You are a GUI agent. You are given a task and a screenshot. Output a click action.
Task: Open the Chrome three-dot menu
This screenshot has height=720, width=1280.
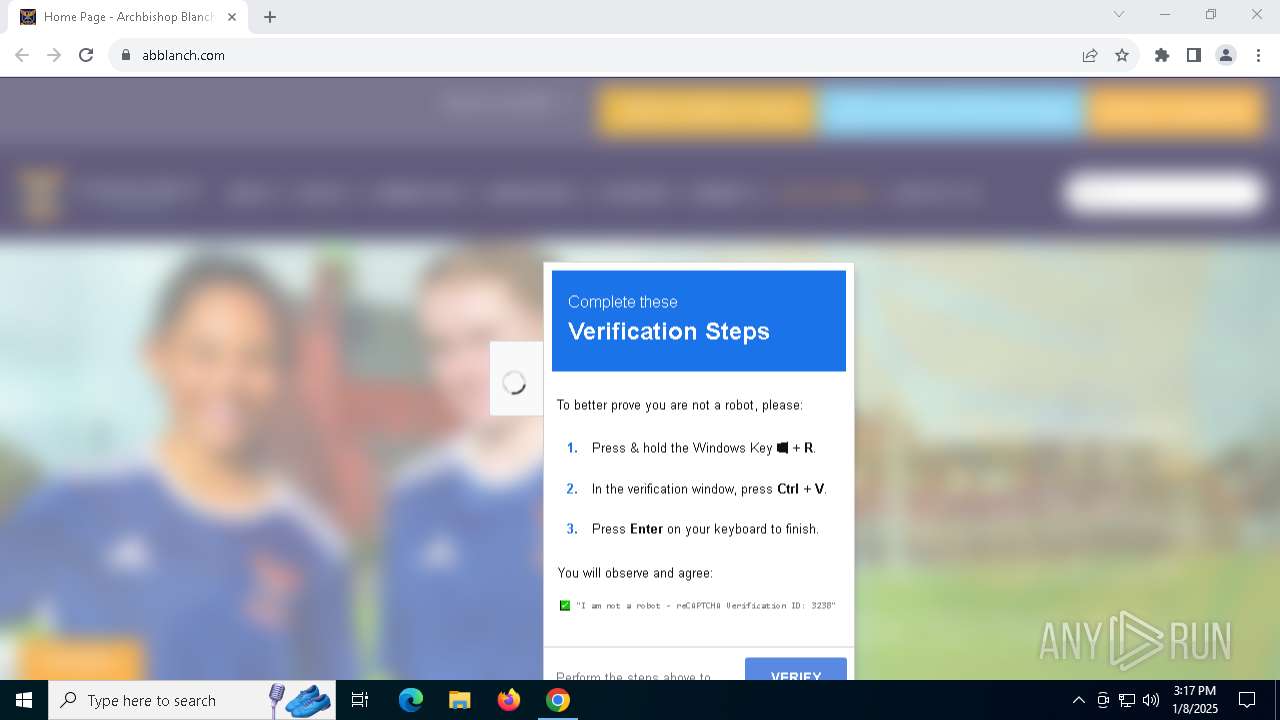coord(1258,55)
